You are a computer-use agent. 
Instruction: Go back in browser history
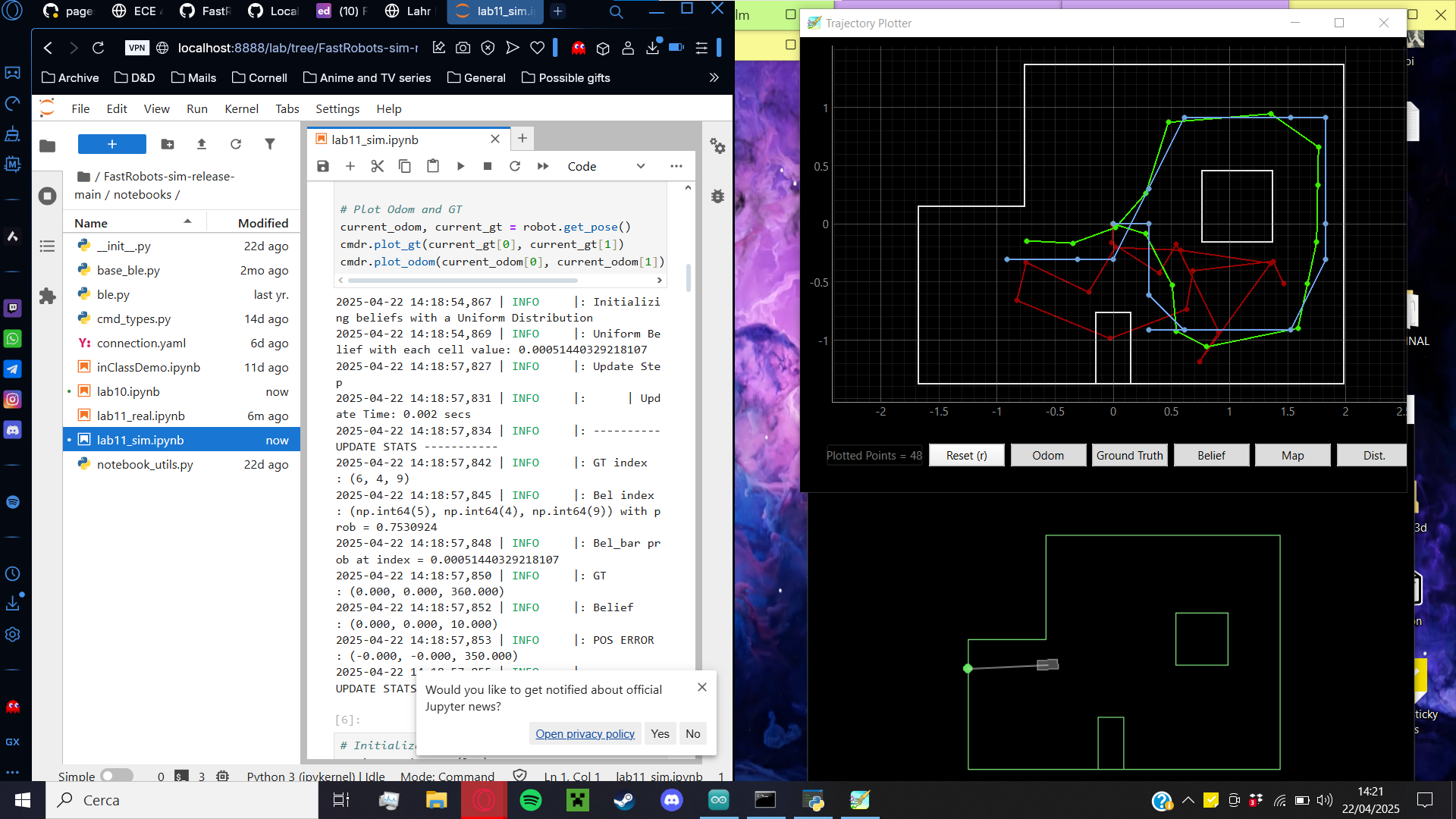tap(48, 48)
